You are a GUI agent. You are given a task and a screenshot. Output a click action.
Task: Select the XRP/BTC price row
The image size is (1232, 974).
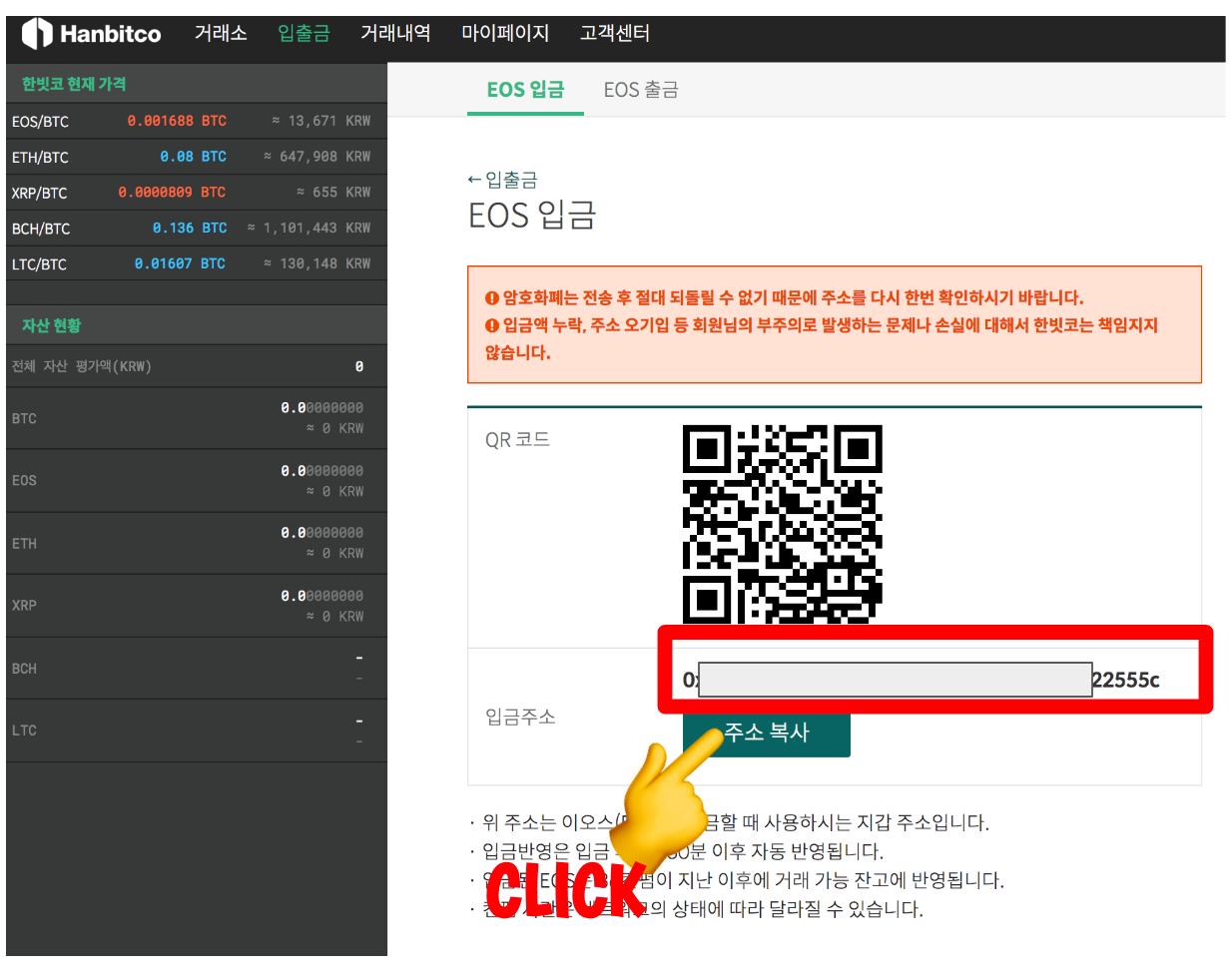(196, 193)
